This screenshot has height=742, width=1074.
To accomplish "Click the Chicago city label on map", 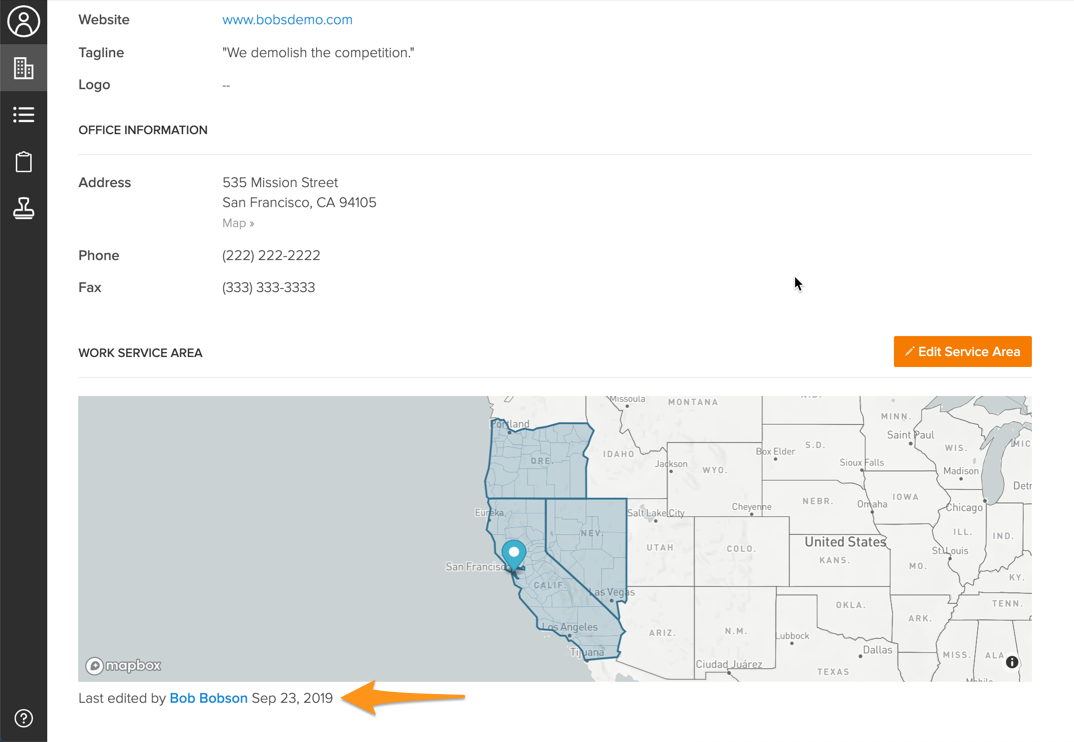I will [964, 508].
